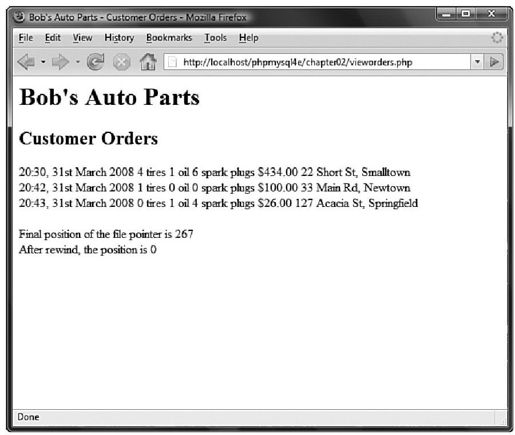
Task: Open the Help menu
Action: click(x=249, y=38)
